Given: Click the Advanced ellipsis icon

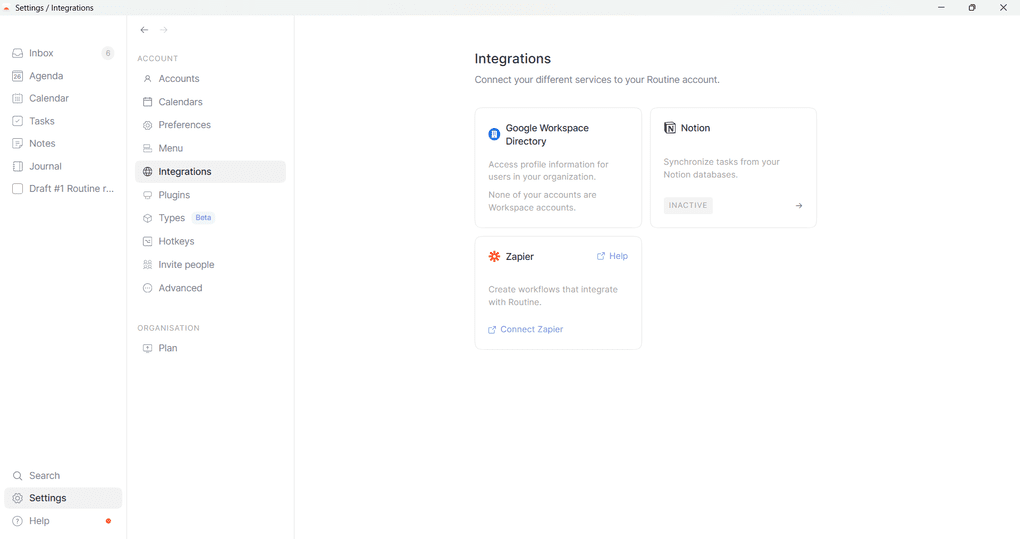Looking at the screenshot, I should [148, 288].
